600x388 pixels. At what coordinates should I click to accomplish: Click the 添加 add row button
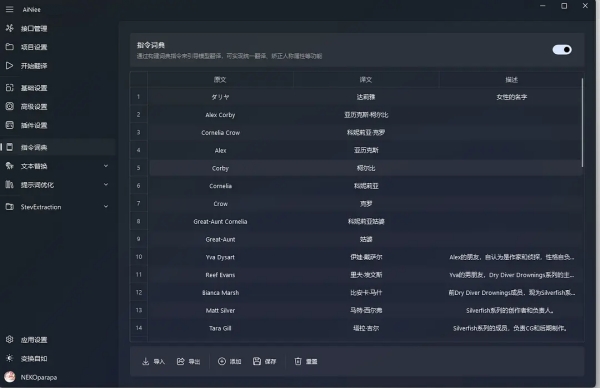click(230, 362)
